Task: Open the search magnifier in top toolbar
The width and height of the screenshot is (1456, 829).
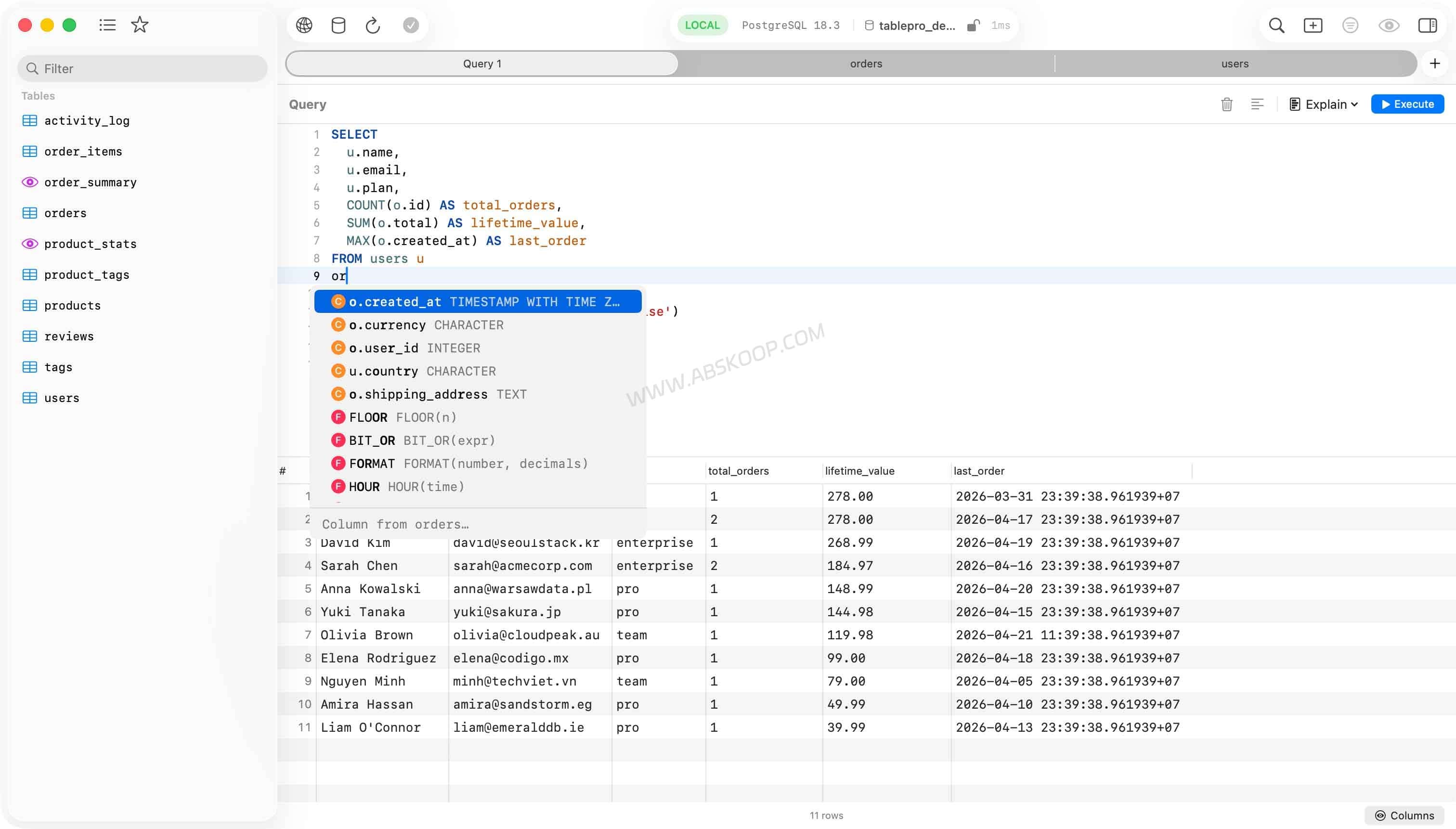Action: pos(1276,25)
